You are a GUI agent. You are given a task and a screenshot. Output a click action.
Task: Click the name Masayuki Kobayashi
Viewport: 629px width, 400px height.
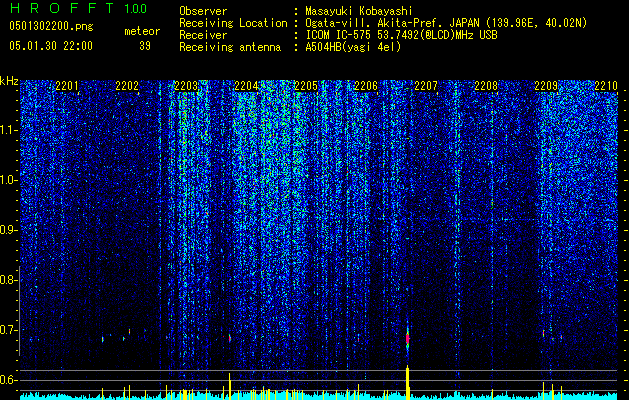pos(358,11)
